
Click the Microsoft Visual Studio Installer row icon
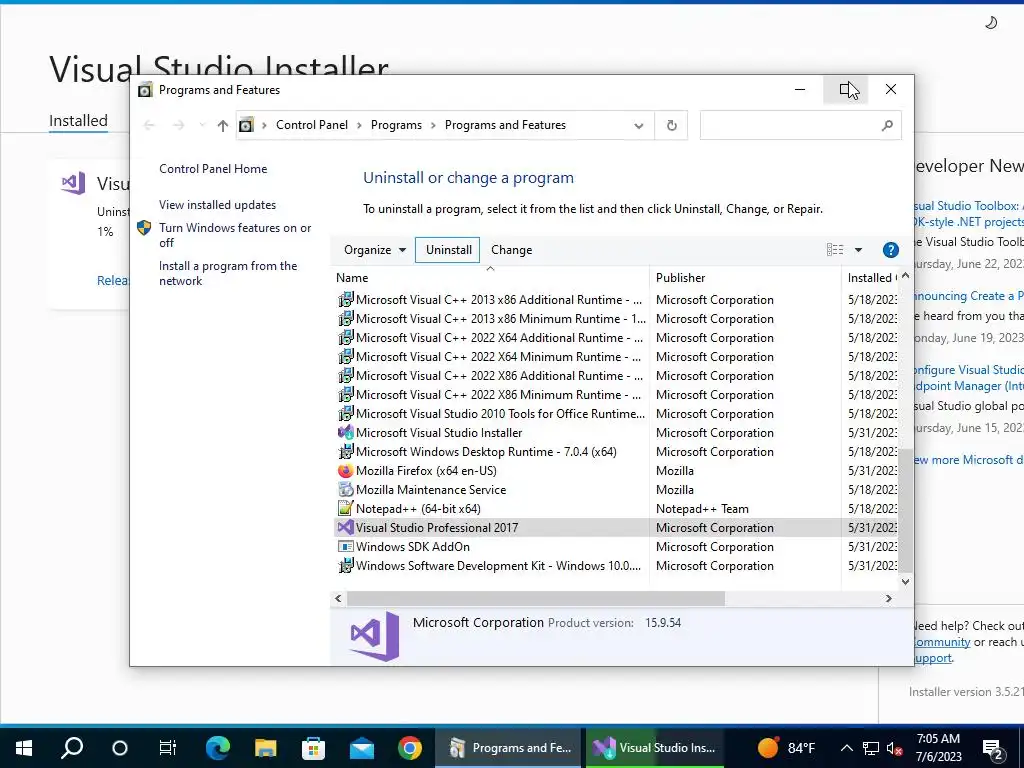pyautogui.click(x=345, y=432)
